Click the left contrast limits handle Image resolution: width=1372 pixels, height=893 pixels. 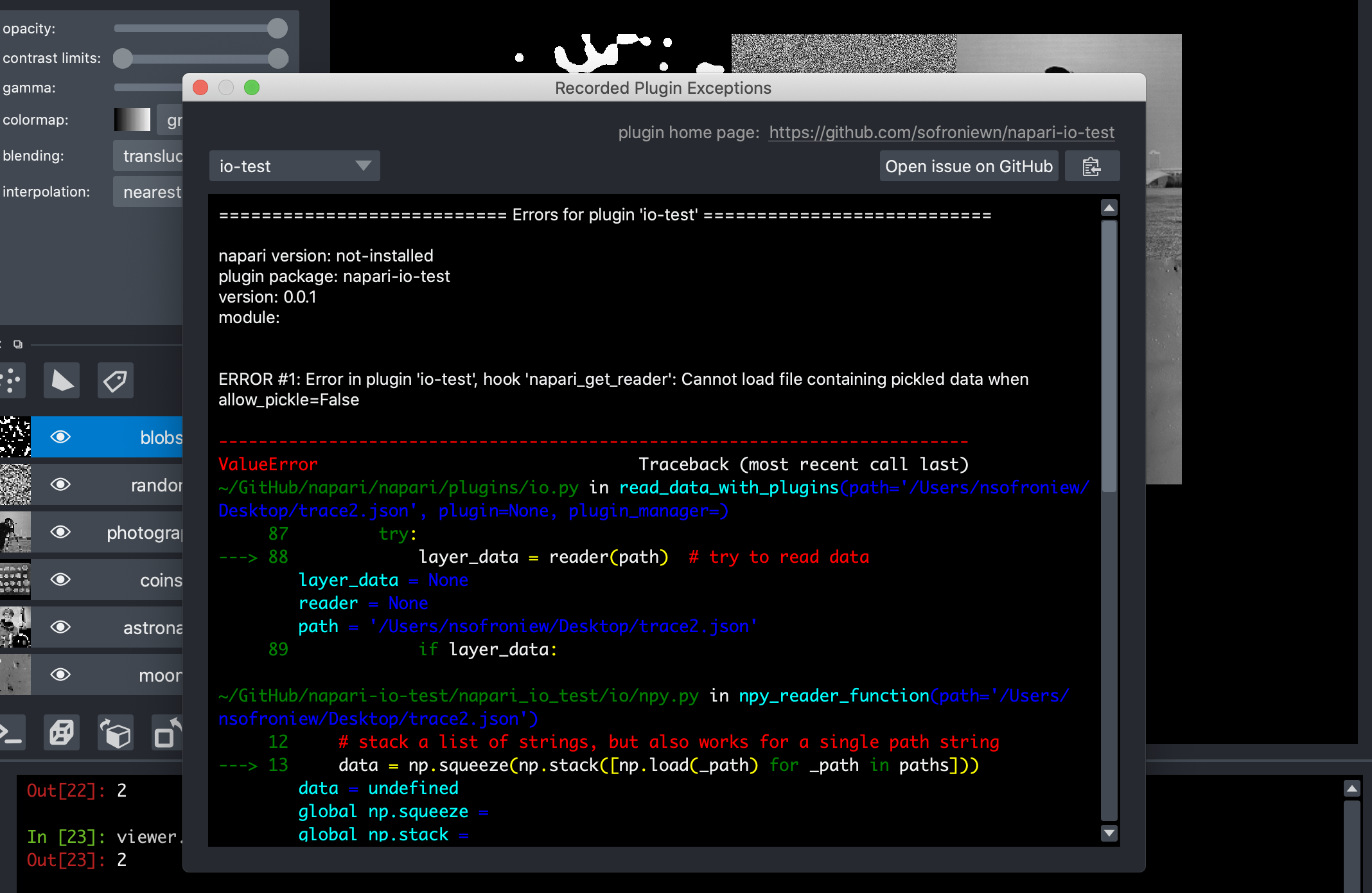click(123, 58)
